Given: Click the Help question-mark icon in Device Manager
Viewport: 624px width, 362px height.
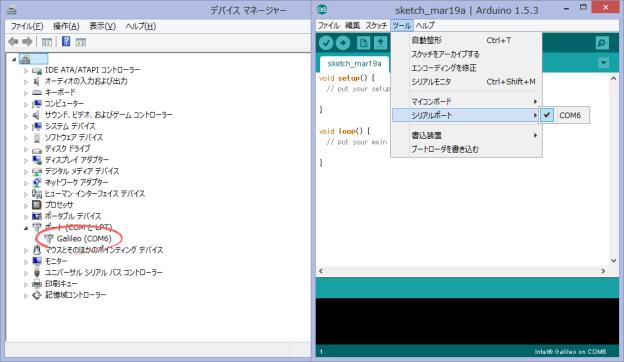Looking at the screenshot, I should point(66,41).
